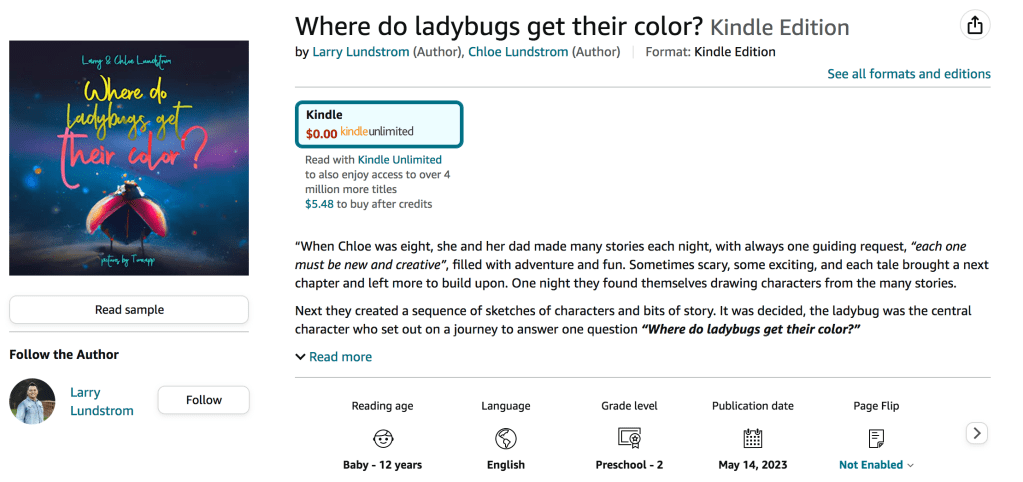This screenshot has height=482, width=1023.
Task: Click the Grade level certificate icon
Action: [x=629, y=438]
